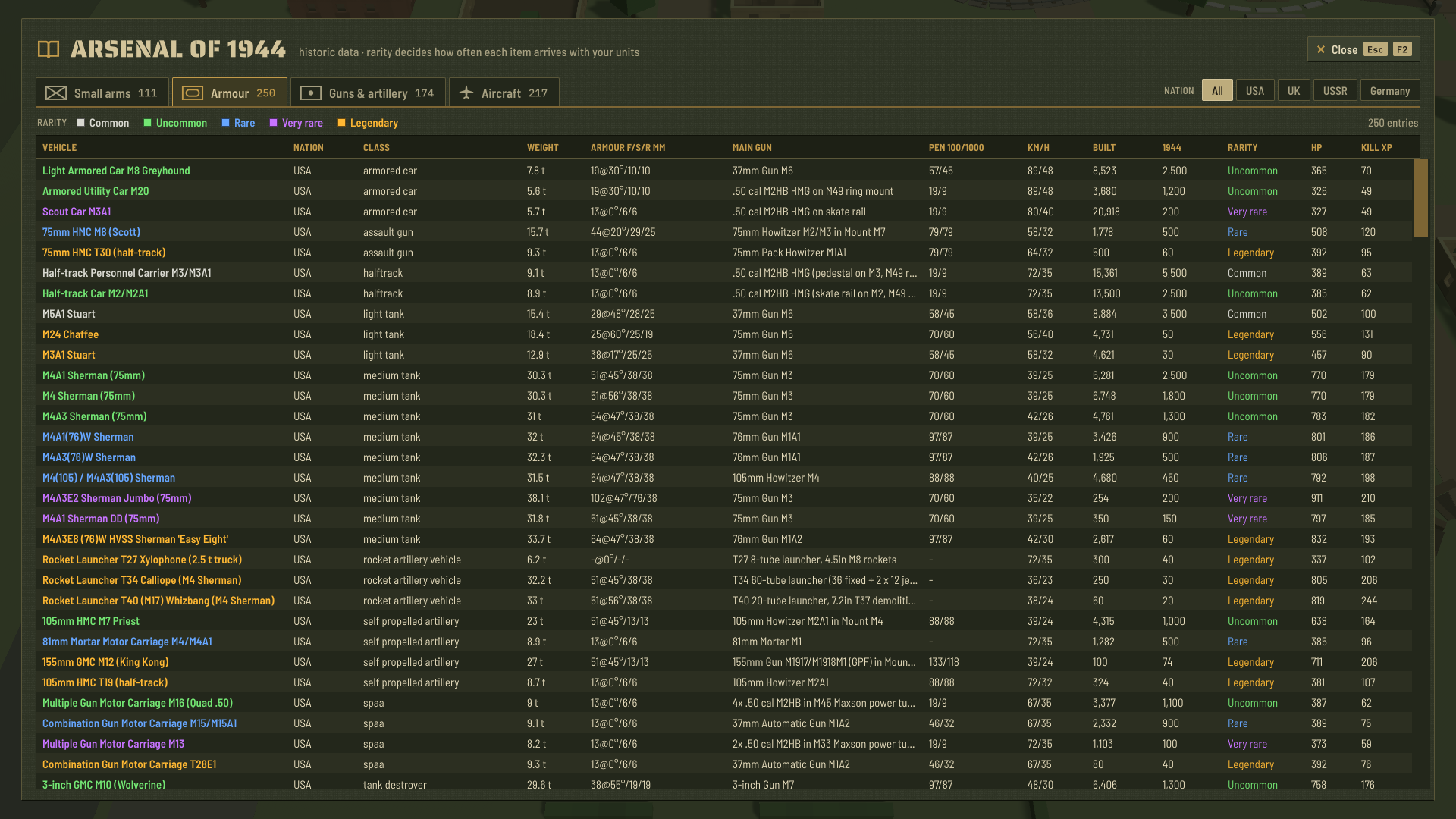The height and width of the screenshot is (819, 1456).
Task: Sort table by WEIGHT column header
Action: tap(543, 148)
